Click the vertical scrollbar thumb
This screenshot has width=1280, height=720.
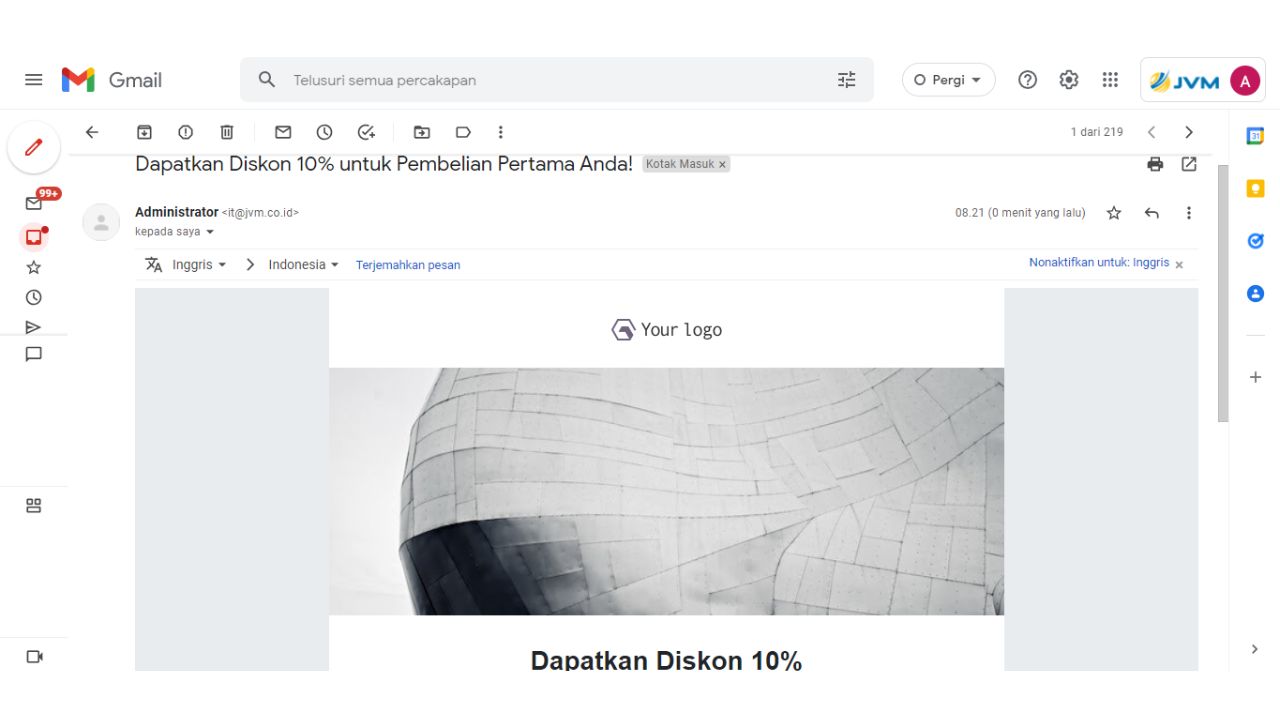(1222, 293)
